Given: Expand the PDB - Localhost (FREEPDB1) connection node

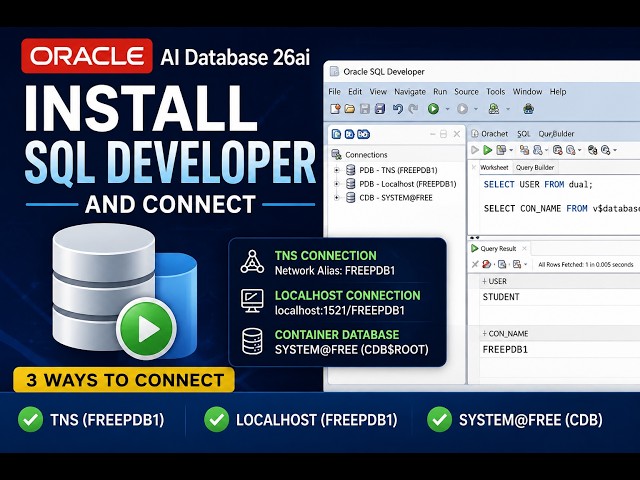Looking at the screenshot, I should tap(337, 184).
